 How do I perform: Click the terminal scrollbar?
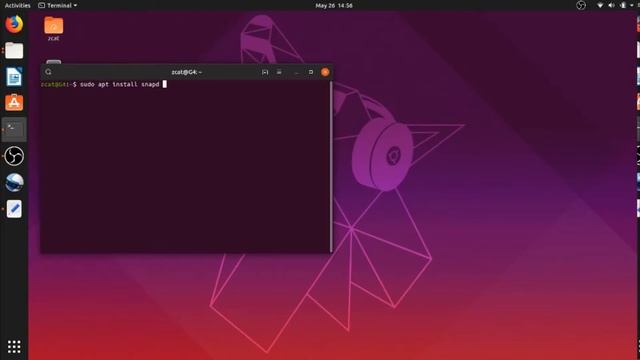[331, 167]
